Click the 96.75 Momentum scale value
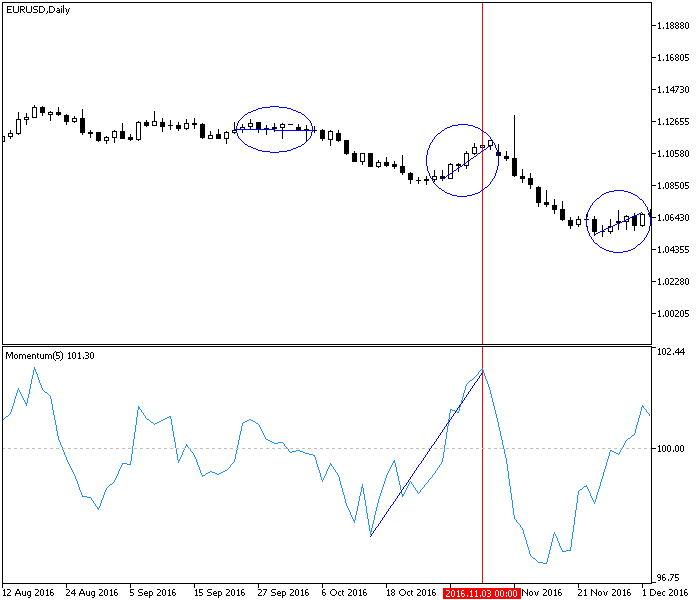700x600 pixels. 670,578
